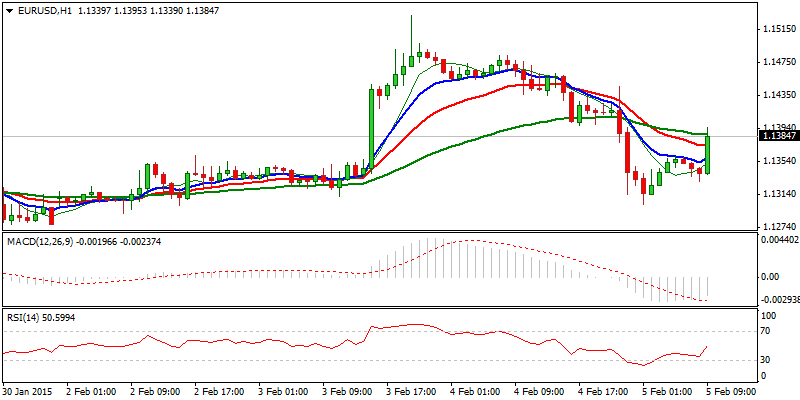Viewport: 800px width, 400px height.
Task: Click the 4 Feb 09:00 time axis label
Action: [539, 392]
